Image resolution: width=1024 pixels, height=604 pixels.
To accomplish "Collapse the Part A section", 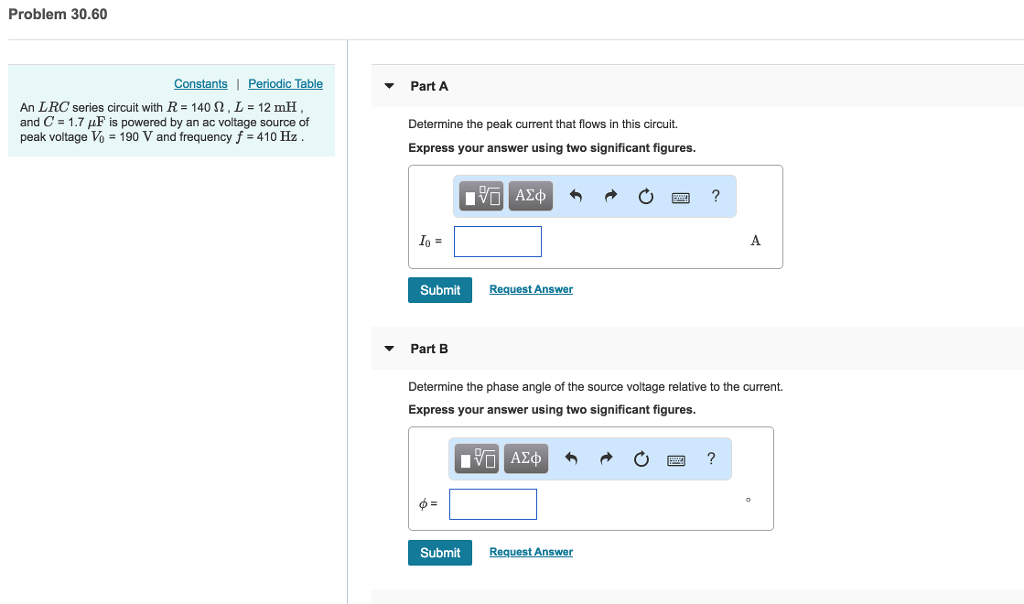I will pos(388,86).
